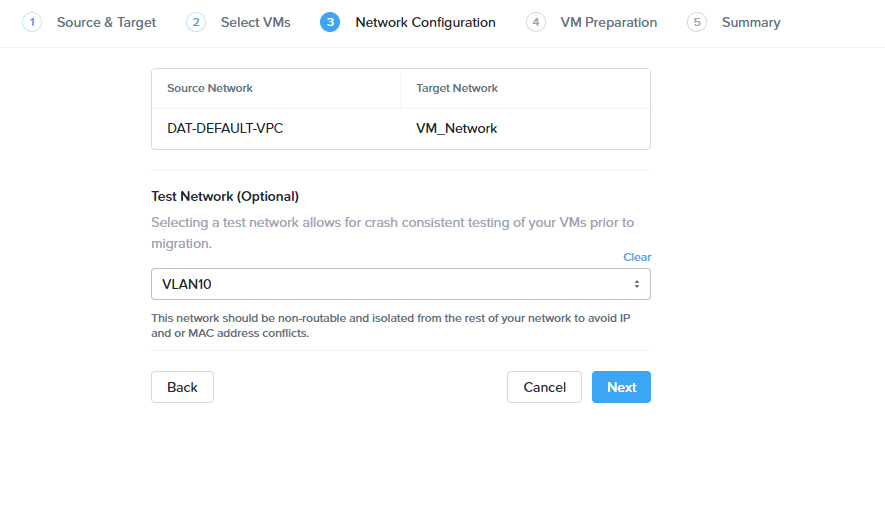Click the step 5 number circle

coord(697,22)
